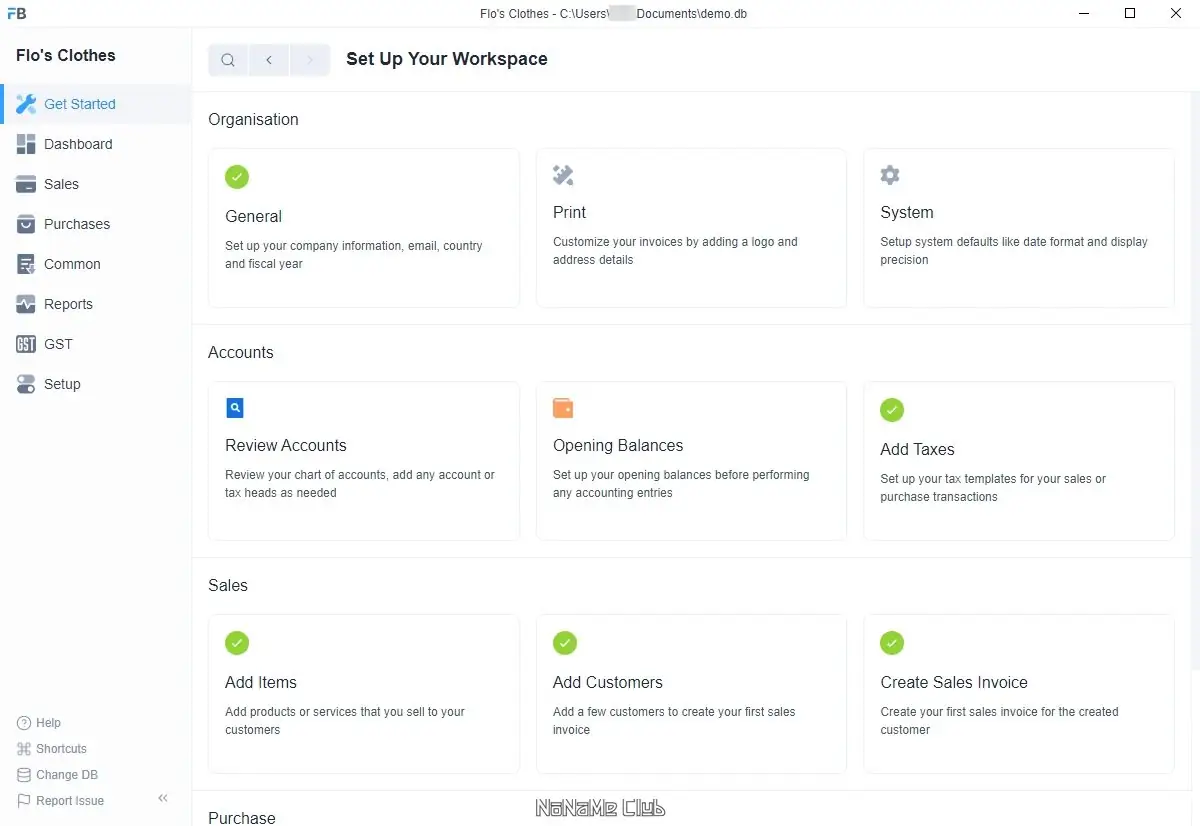Collapse the sidebar with double chevron
Screen dimensions: 1200x826
(163, 798)
